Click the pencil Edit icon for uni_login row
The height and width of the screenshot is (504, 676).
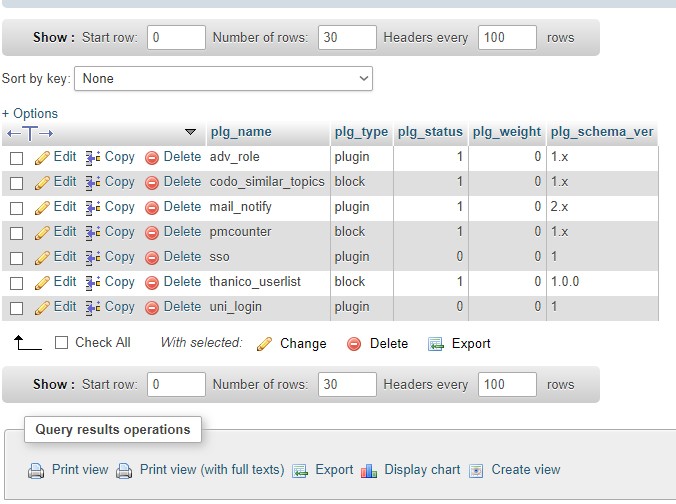click(x=42, y=308)
